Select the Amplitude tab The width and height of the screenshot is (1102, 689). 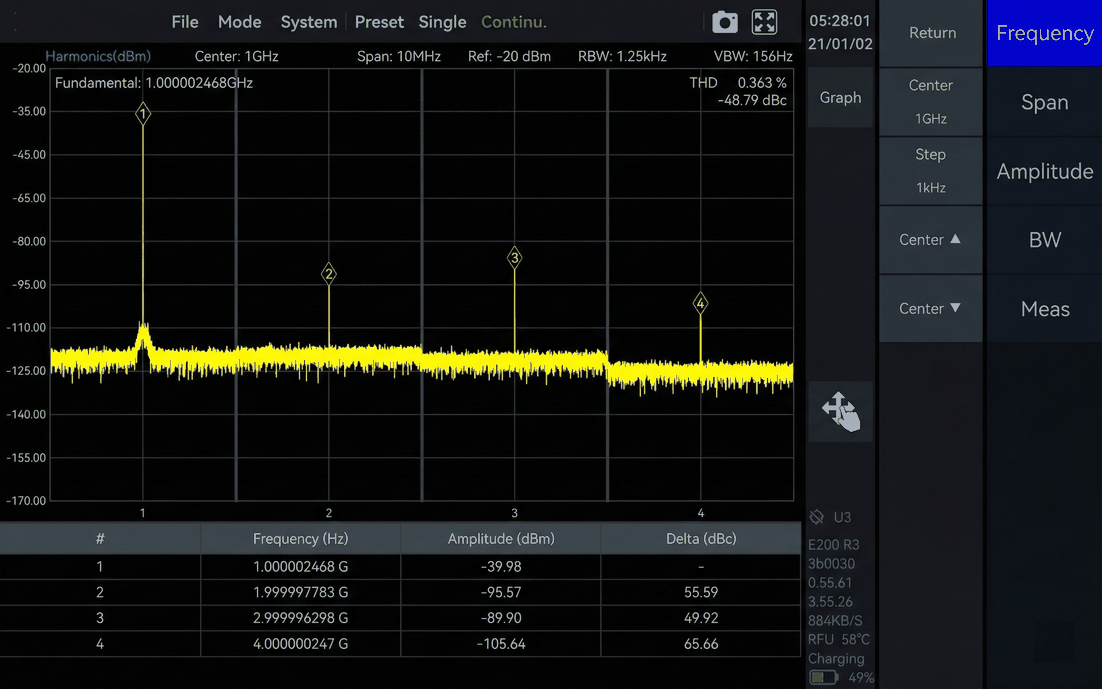1044,171
